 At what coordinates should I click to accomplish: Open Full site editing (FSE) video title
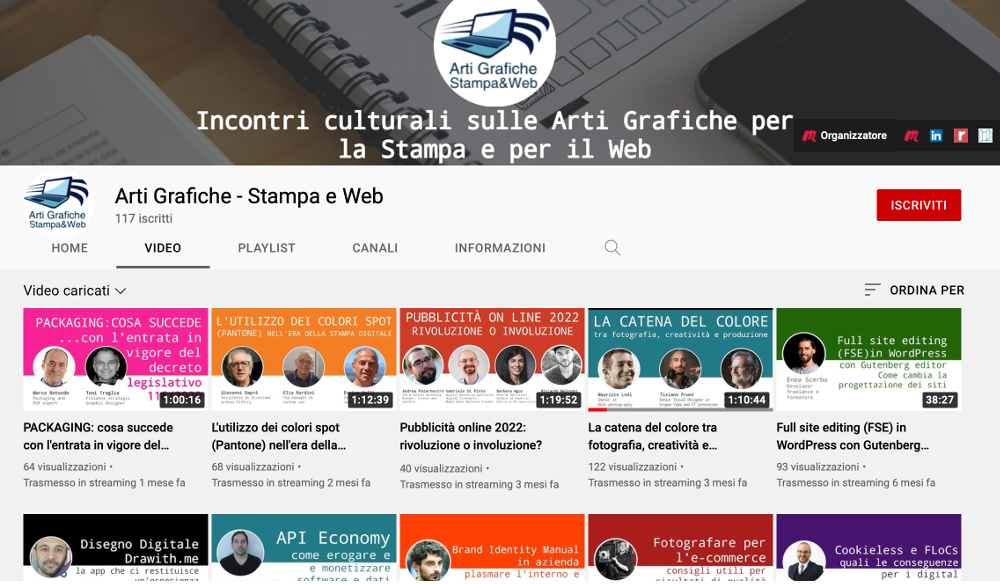click(x=853, y=436)
